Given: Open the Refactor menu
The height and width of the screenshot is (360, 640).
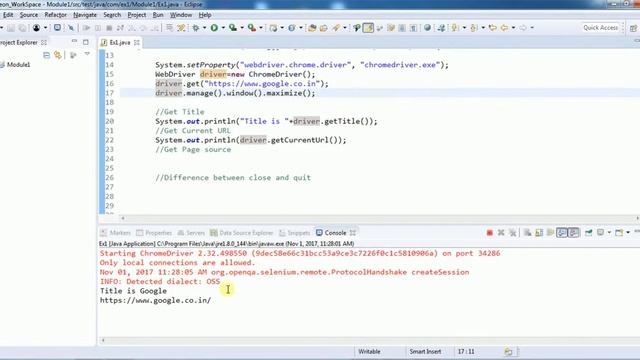Looking at the screenshot, I should pos(56,15).
